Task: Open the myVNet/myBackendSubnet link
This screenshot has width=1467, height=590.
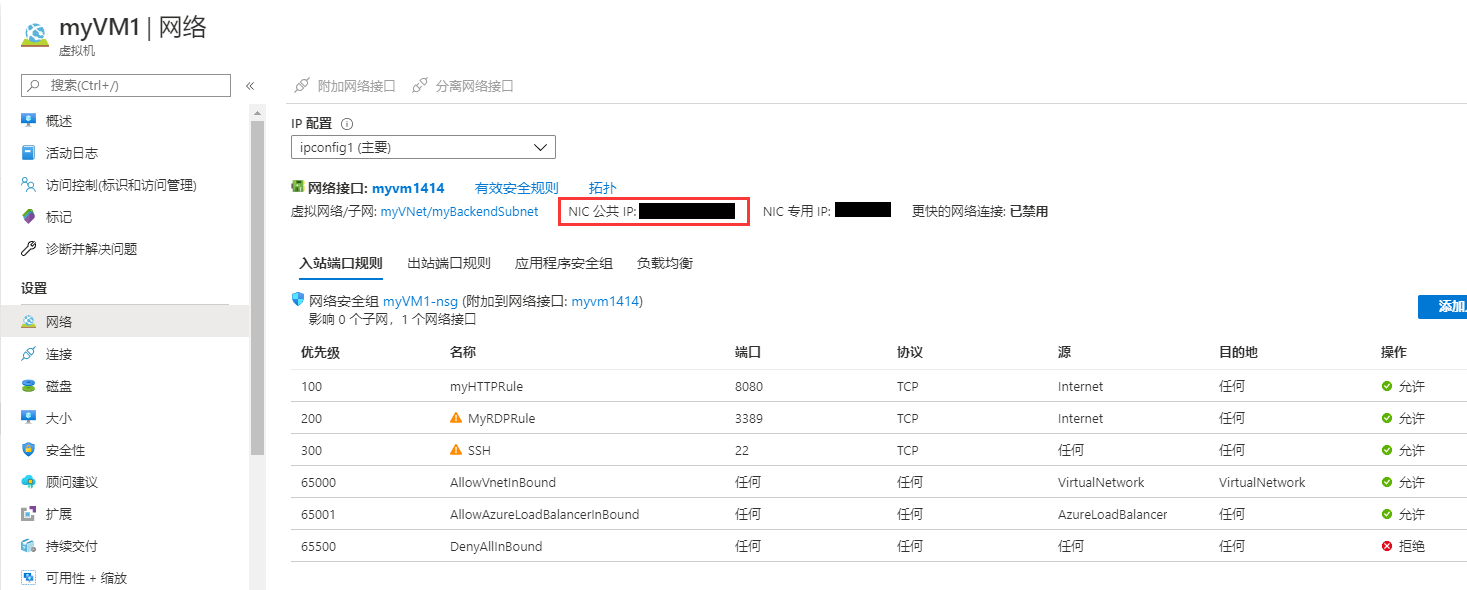Action: pyautogui.click(x=460, y=211)
